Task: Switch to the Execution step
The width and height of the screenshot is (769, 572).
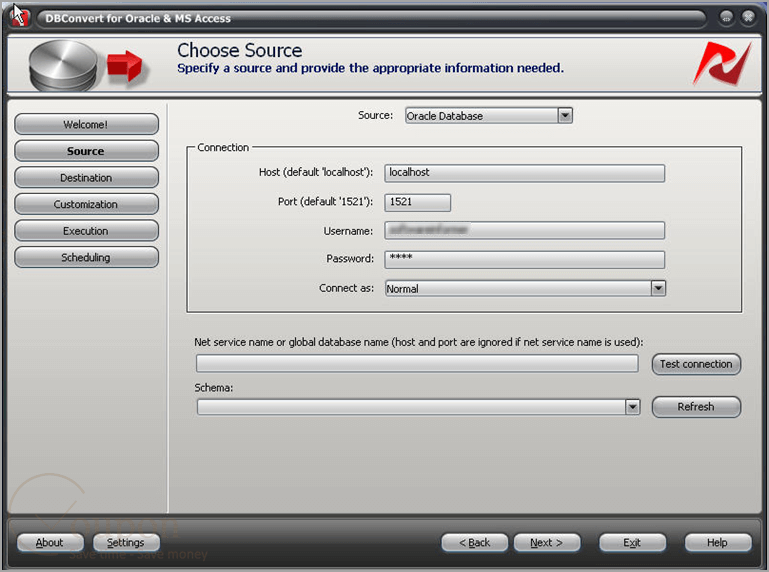Action: pos(86,231)
